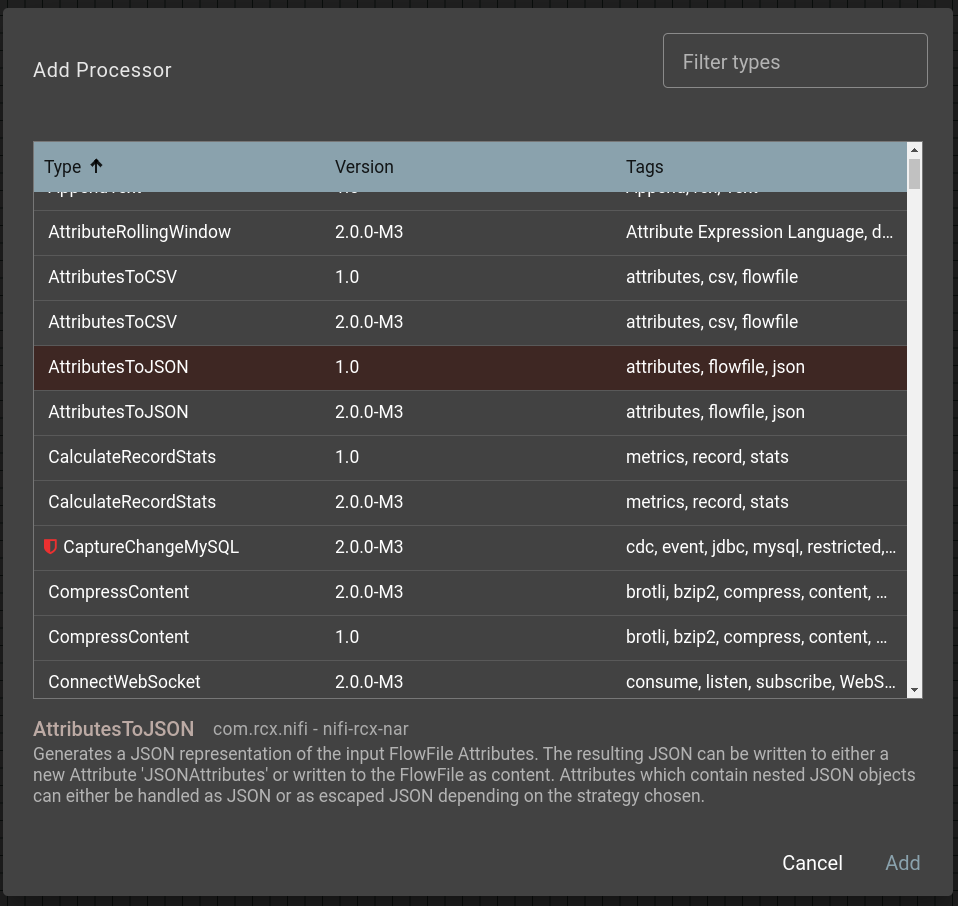Click Cancel to dismiss the dialog
The height and width of the screenshot is (906, 958).
[x=811, y=863]
